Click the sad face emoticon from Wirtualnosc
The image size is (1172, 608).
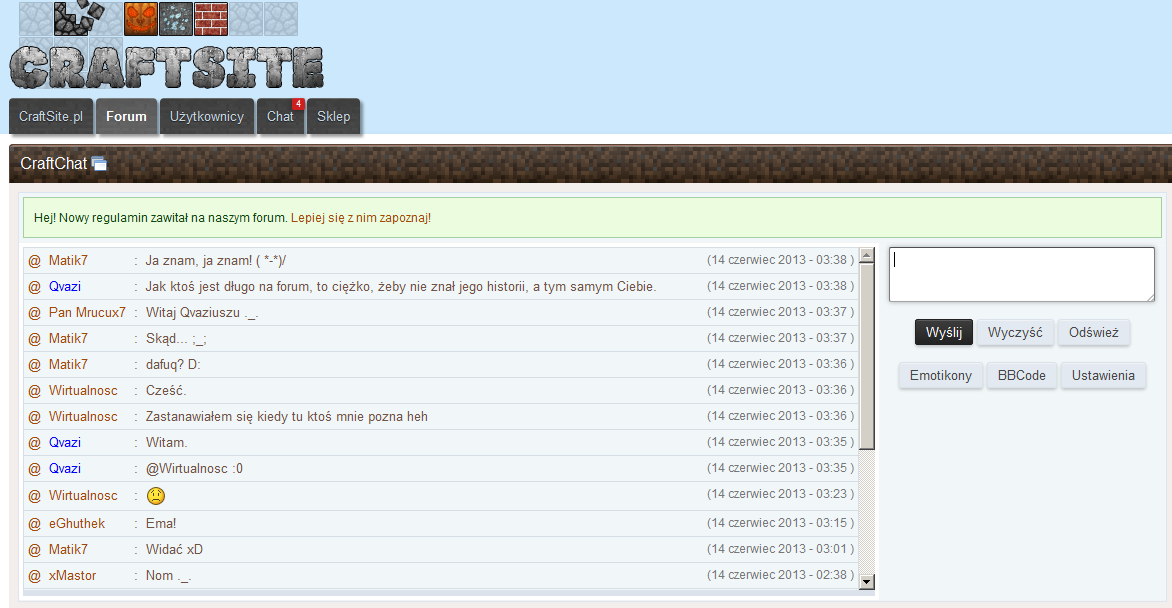[155, 496]
